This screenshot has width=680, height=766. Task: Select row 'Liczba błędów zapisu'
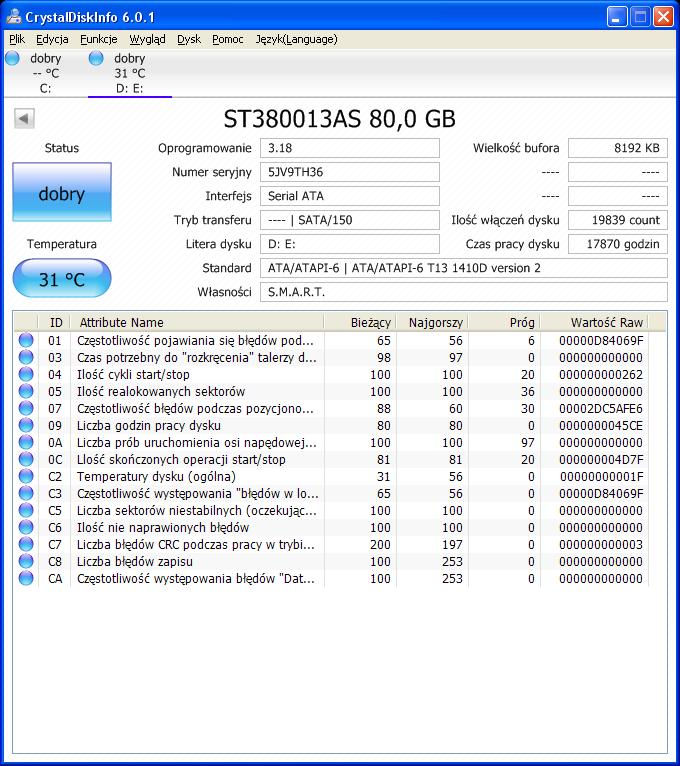coord(332,561)
